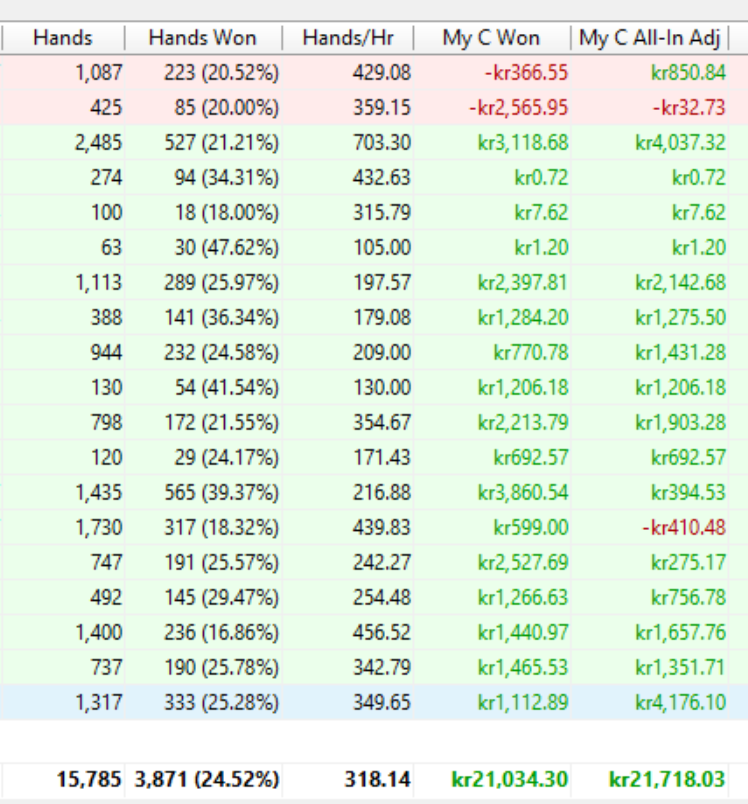The image size is (748, 804).
Task: Select the 105.00 hands per hour cell
Action: pyautogui.click(x=381, y=247)
